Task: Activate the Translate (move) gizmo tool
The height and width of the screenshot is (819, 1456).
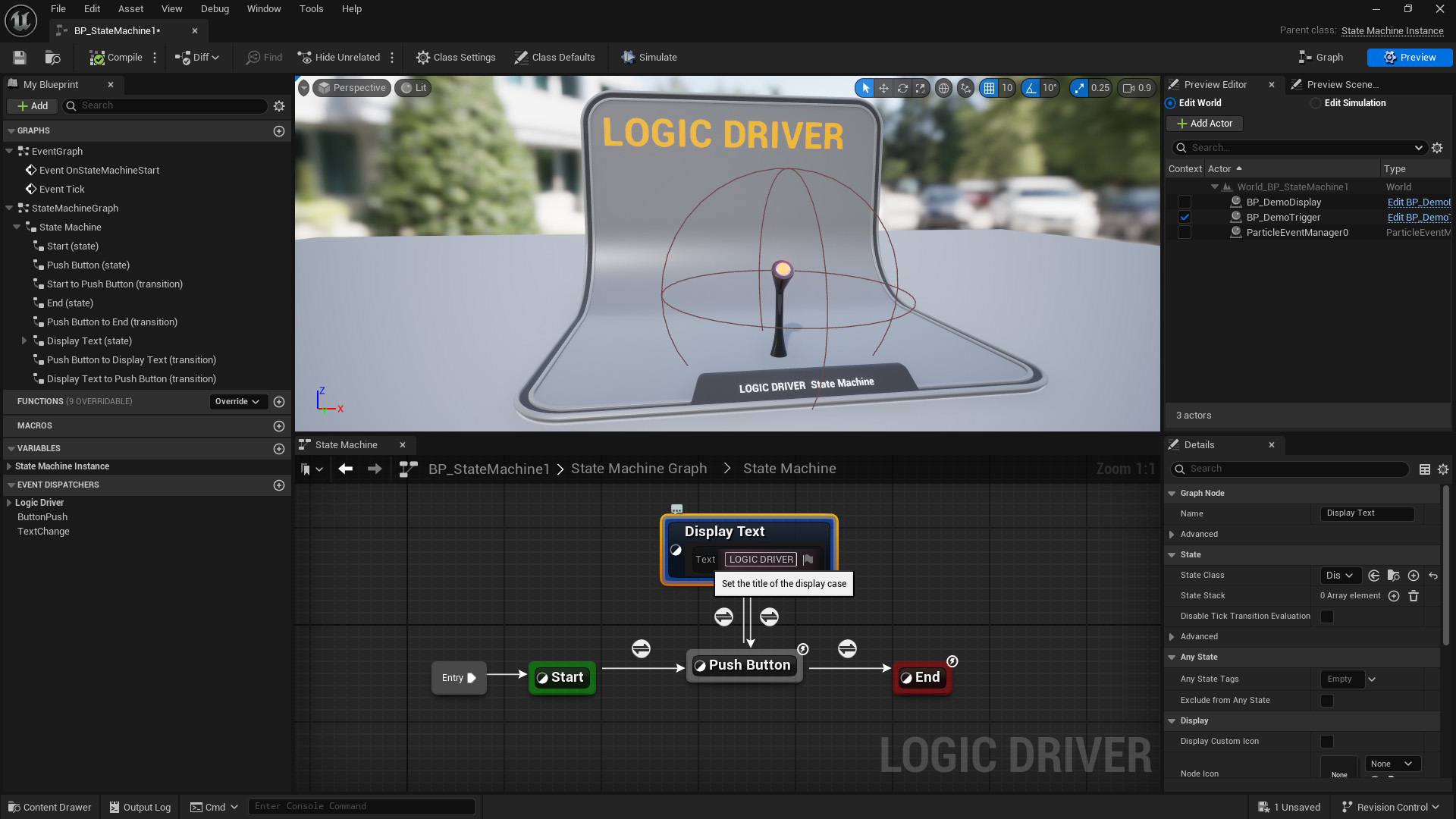Action: [883, 88]
